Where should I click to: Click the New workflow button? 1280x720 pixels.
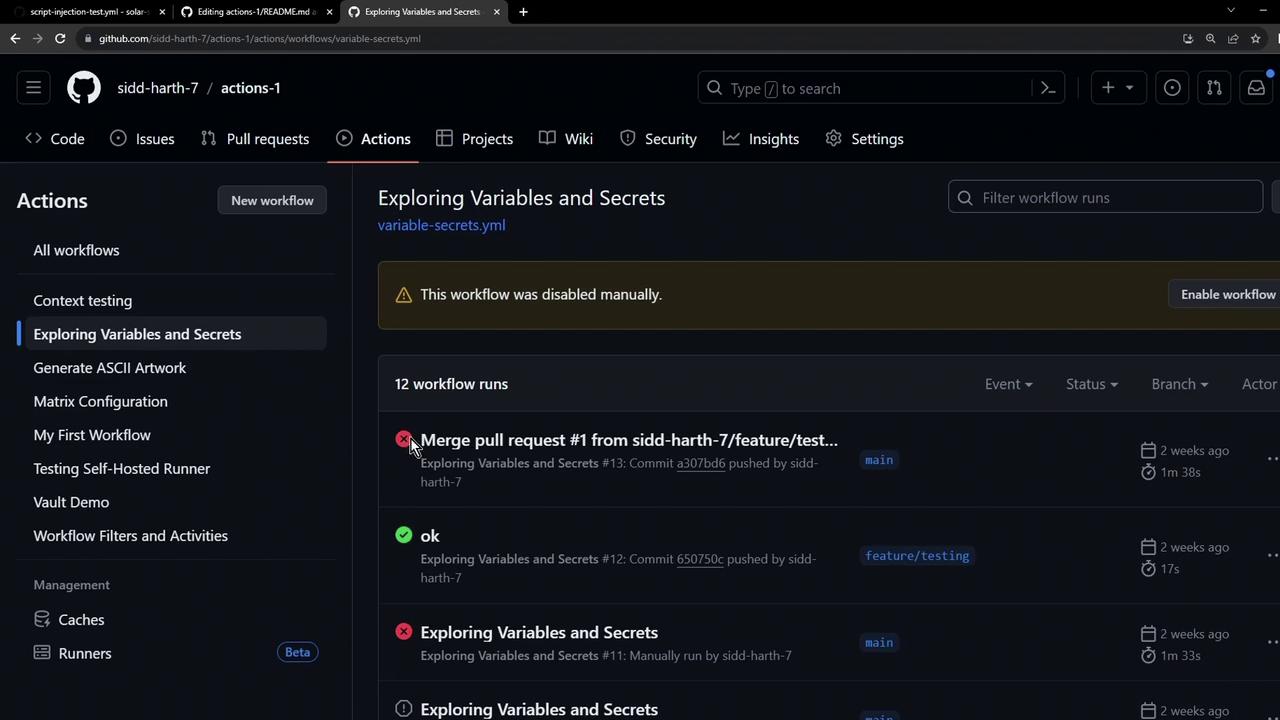pyautogui.click(x=272, y=201)
